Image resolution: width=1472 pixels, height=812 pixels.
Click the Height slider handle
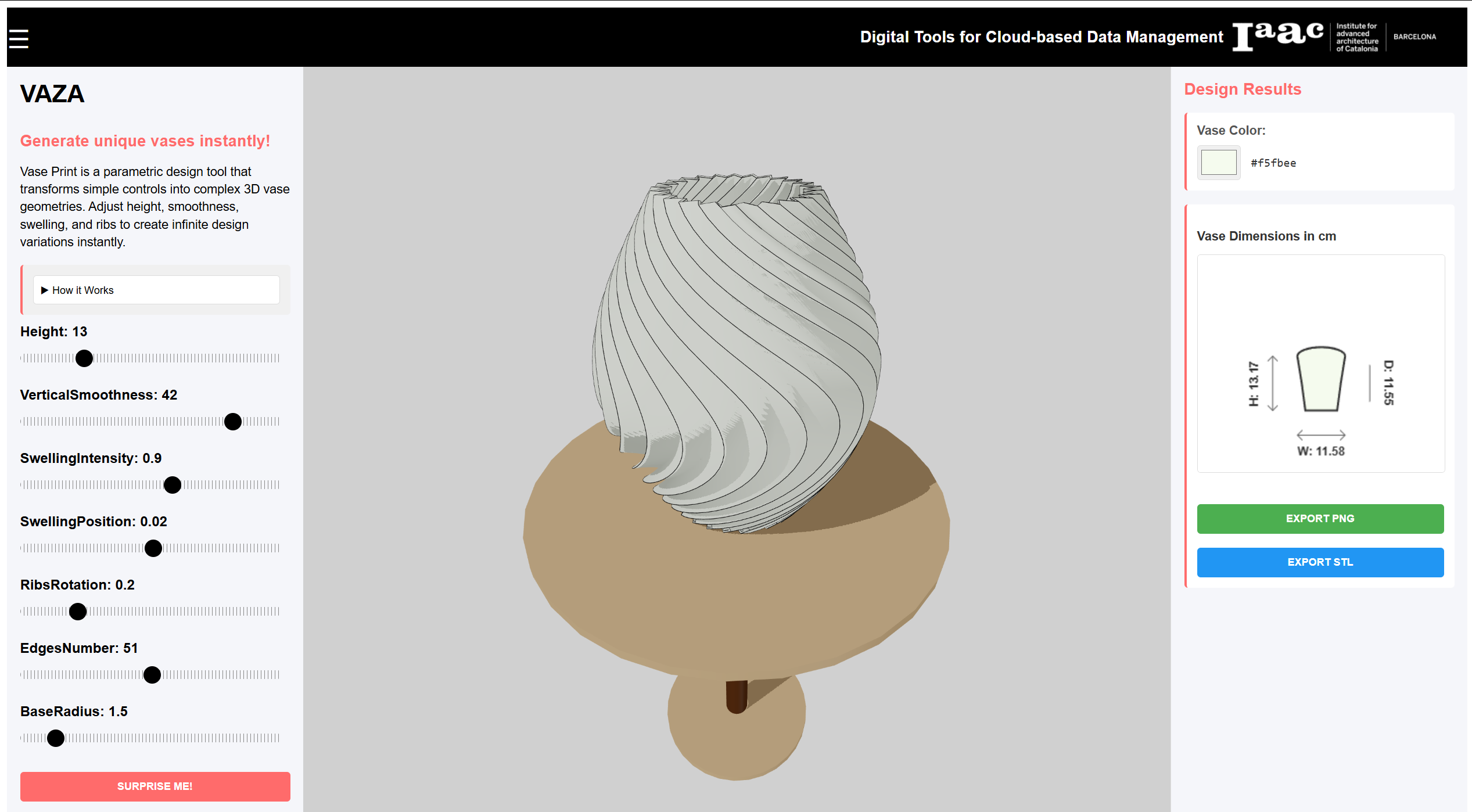click(84, 358)
